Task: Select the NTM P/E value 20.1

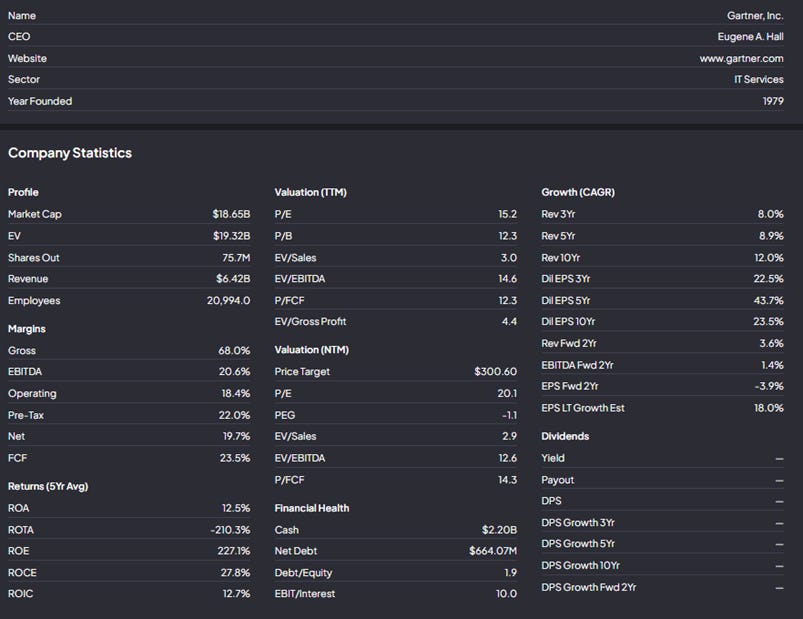Action: click(x=508, y=394)
